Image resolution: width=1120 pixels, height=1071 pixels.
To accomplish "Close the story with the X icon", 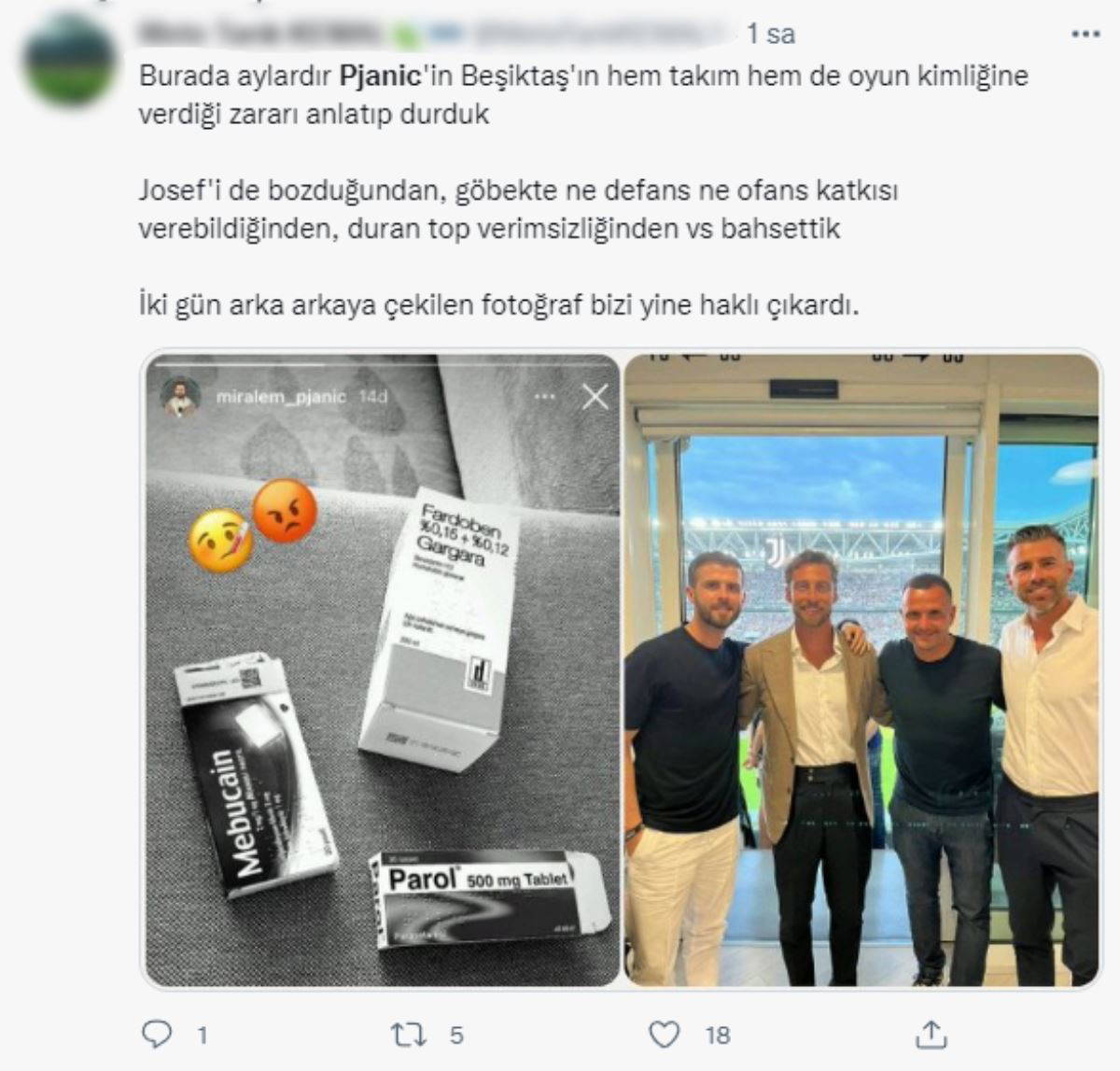I will point(595,398).
